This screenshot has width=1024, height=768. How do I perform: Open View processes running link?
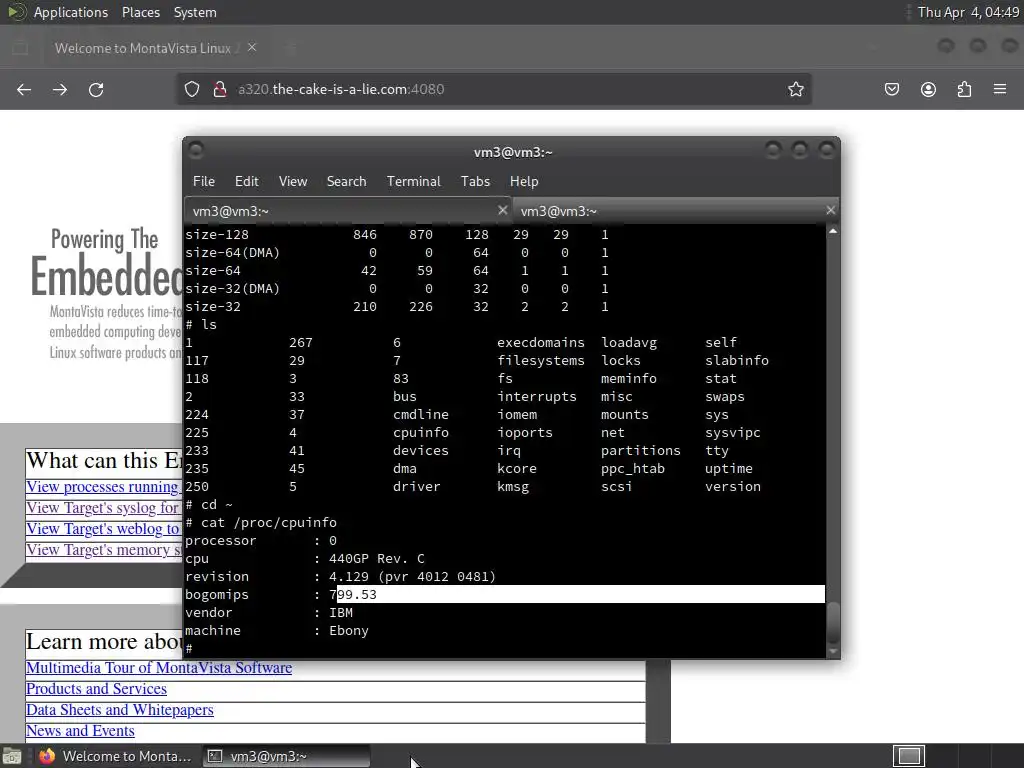point(104,487)
